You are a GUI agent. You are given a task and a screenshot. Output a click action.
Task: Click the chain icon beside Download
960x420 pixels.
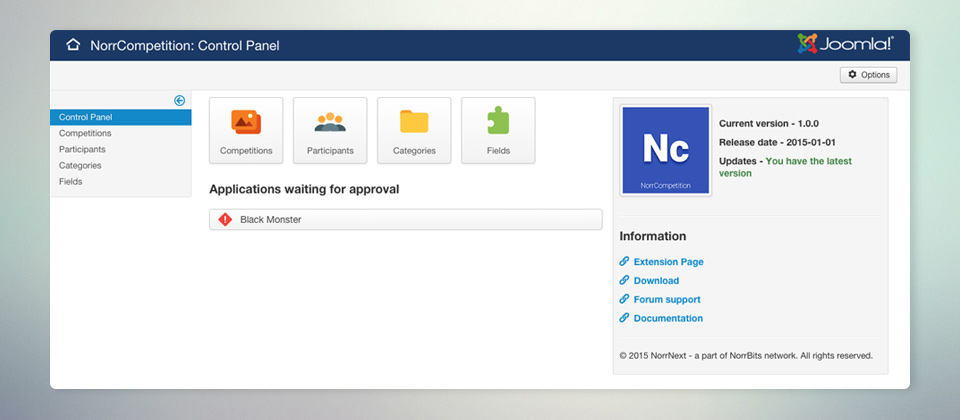point(624,280)
